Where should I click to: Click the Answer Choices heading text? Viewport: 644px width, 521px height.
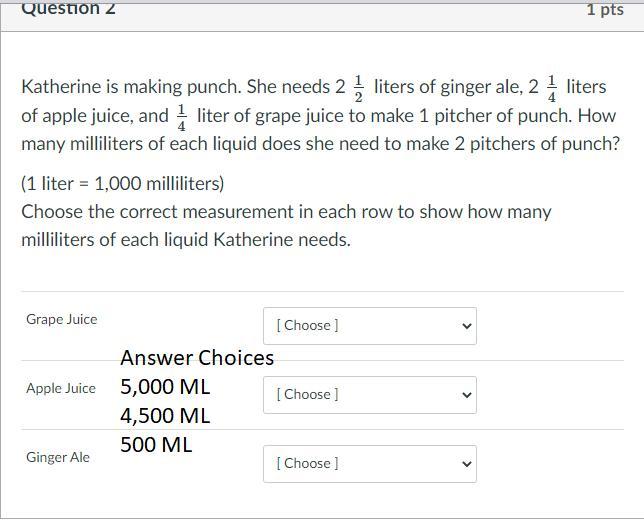(x=197, y=358)
